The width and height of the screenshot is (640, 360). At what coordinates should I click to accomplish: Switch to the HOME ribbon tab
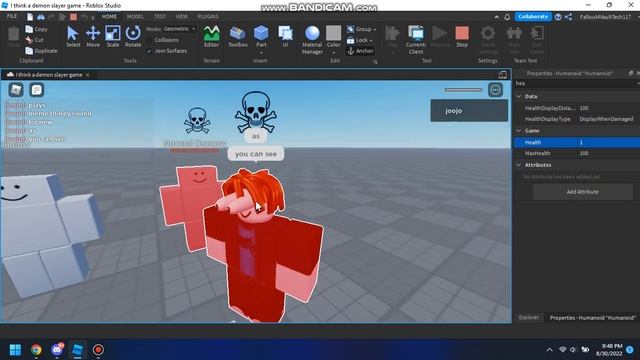tap(109, 16)
